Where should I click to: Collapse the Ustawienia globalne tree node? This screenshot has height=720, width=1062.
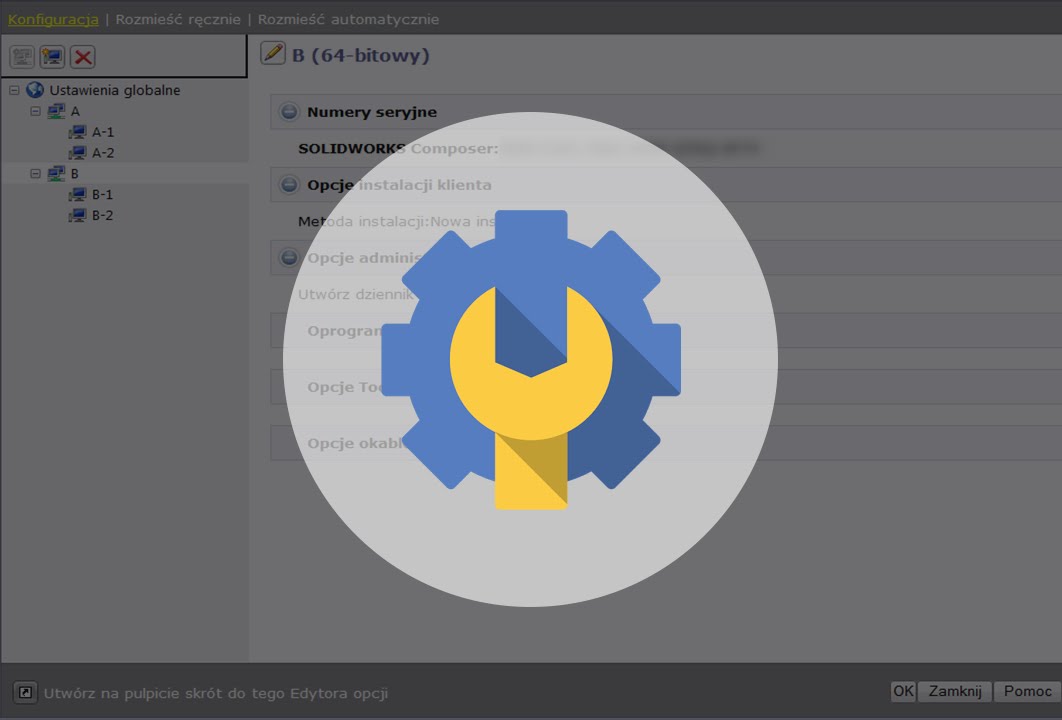pyautogui.click(x=14, y=89)
